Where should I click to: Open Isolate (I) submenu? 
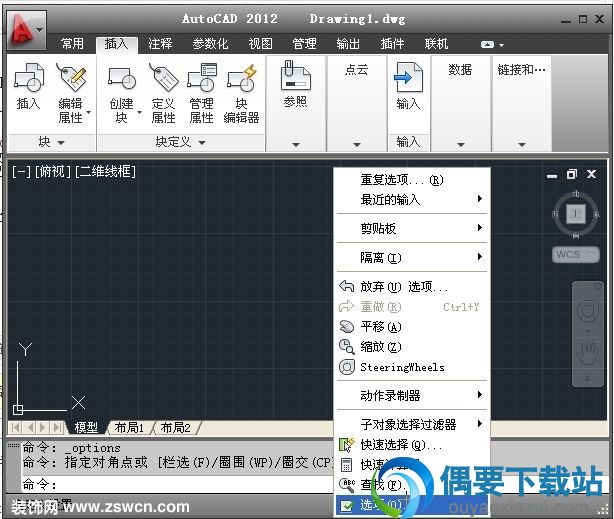[x=412, y=257]
